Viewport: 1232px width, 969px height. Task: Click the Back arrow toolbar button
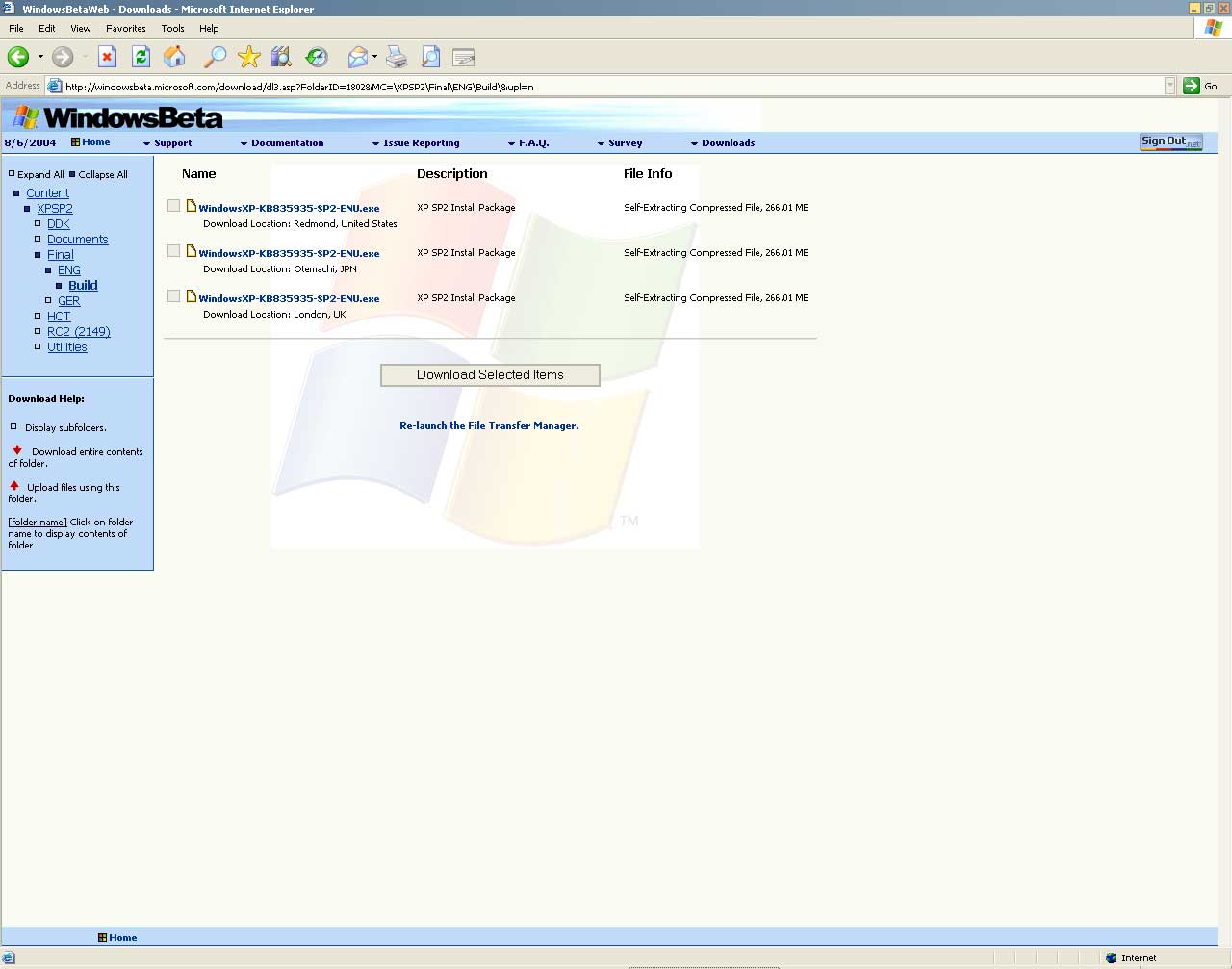tap(18, 58)
